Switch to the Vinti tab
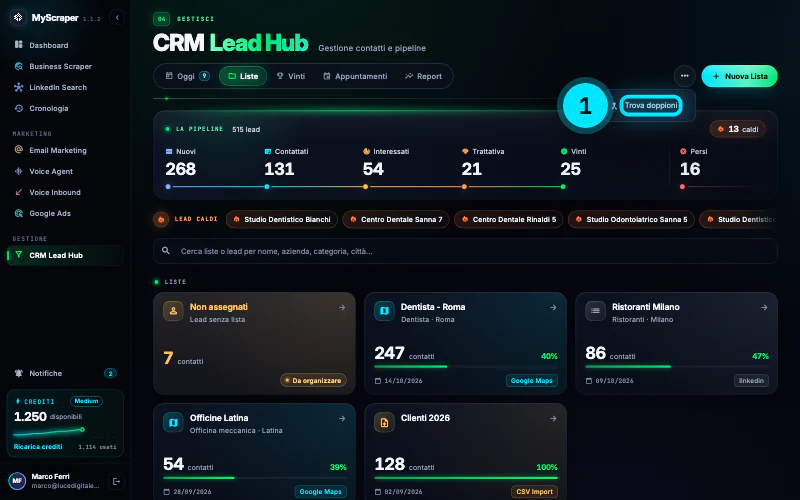The width and height of the screenshot is (800, 500). 291,76
